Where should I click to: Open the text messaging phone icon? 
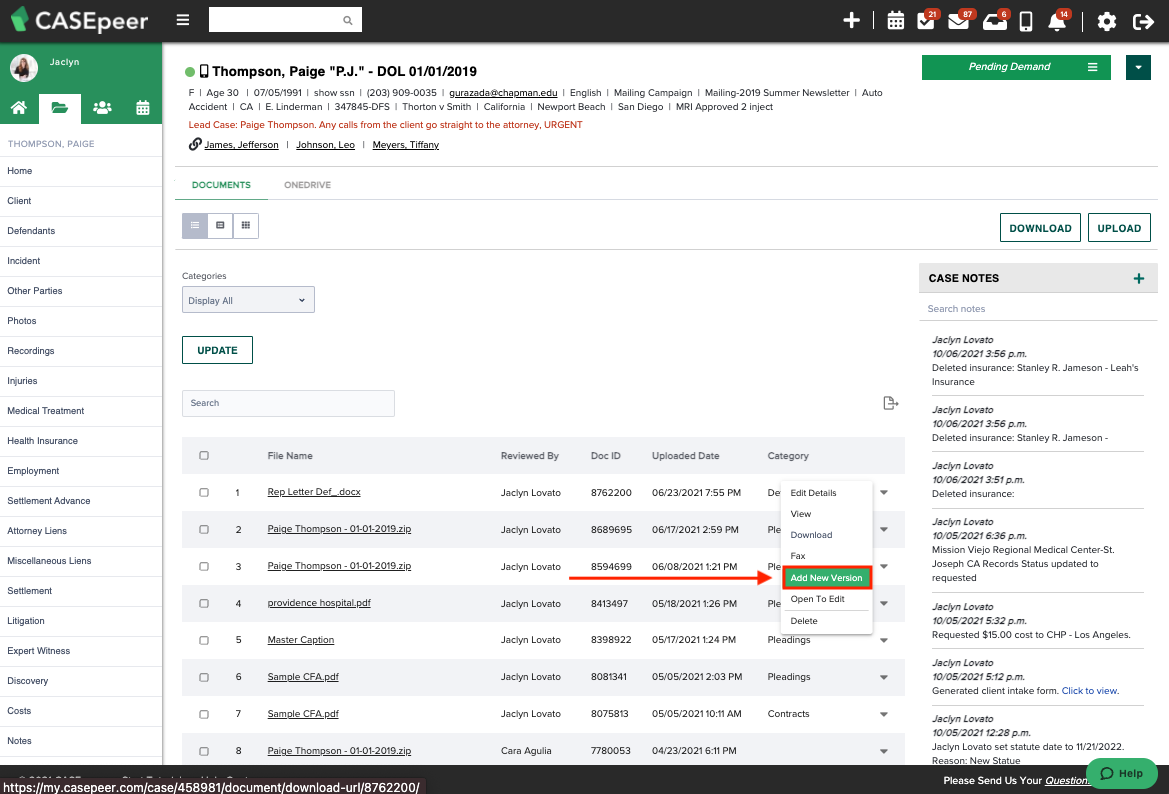[1026, 20]
